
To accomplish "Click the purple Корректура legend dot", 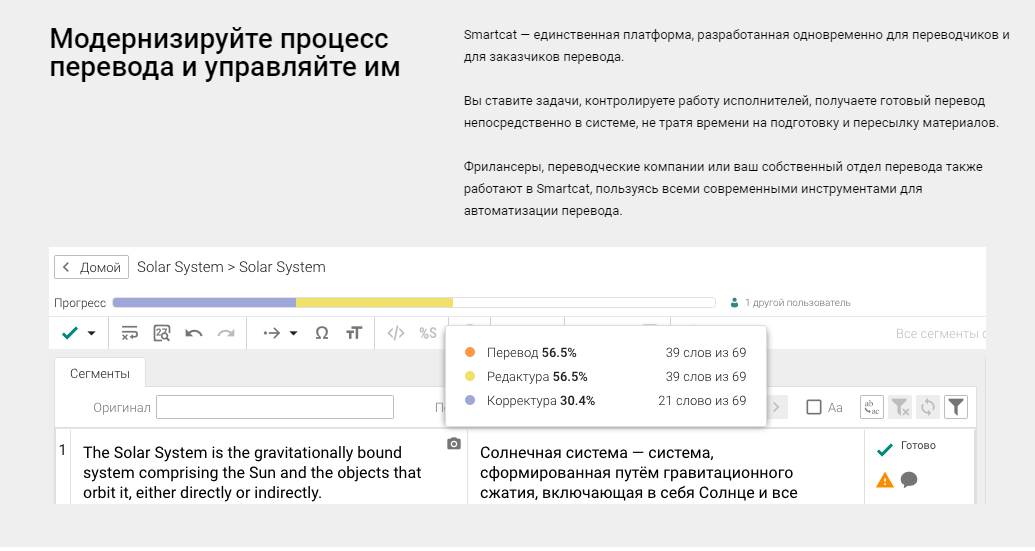I will pos(470,400).
